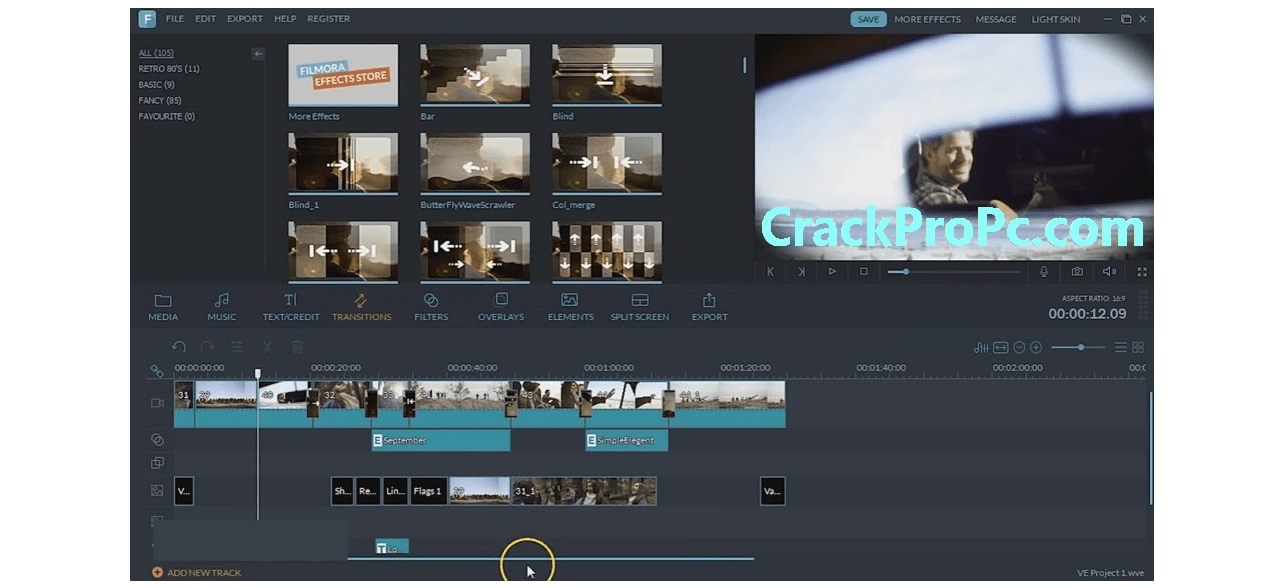Switch to LIGHT SKIN mode
Screen dimensions: 1284x588
(x=1055, y=18)
